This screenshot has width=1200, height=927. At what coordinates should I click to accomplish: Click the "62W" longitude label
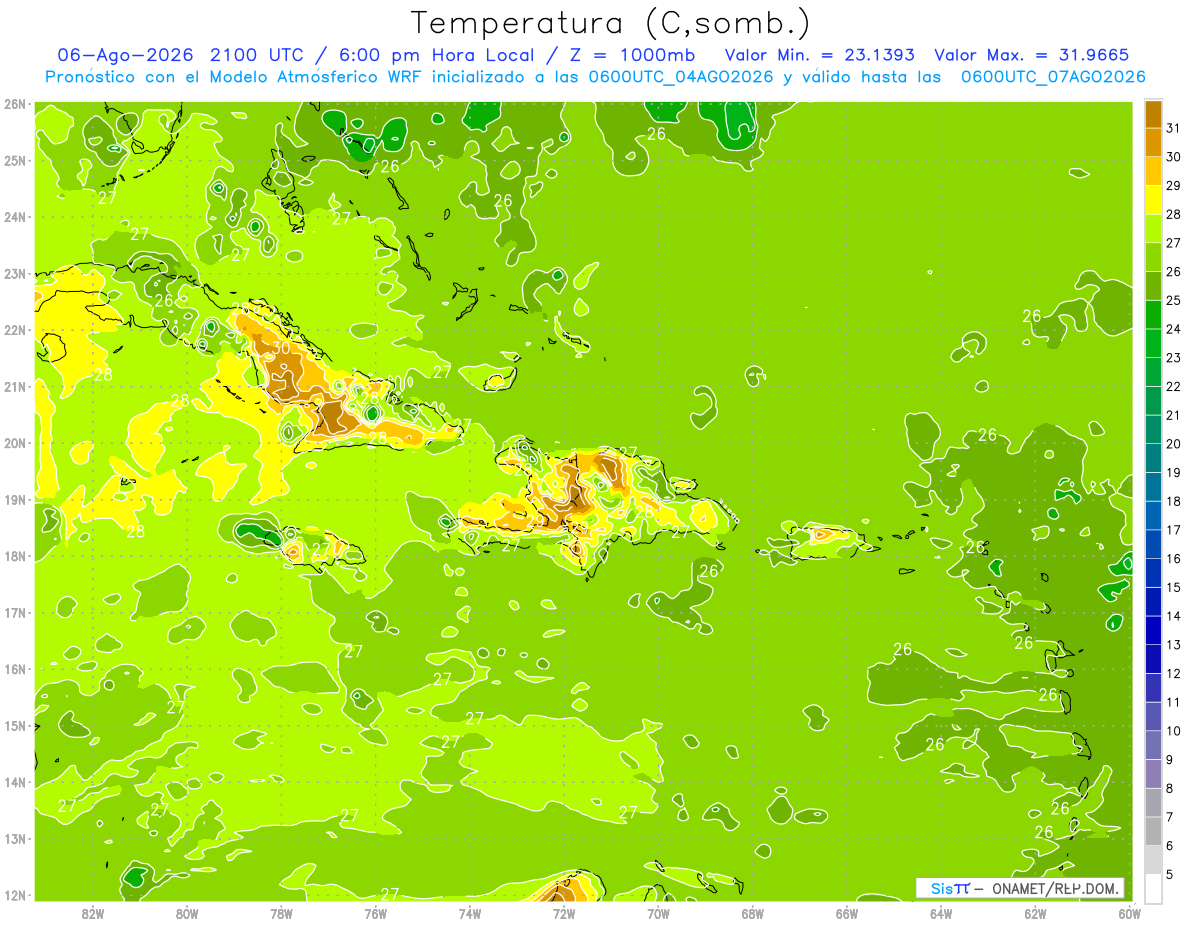point(1035,913)
